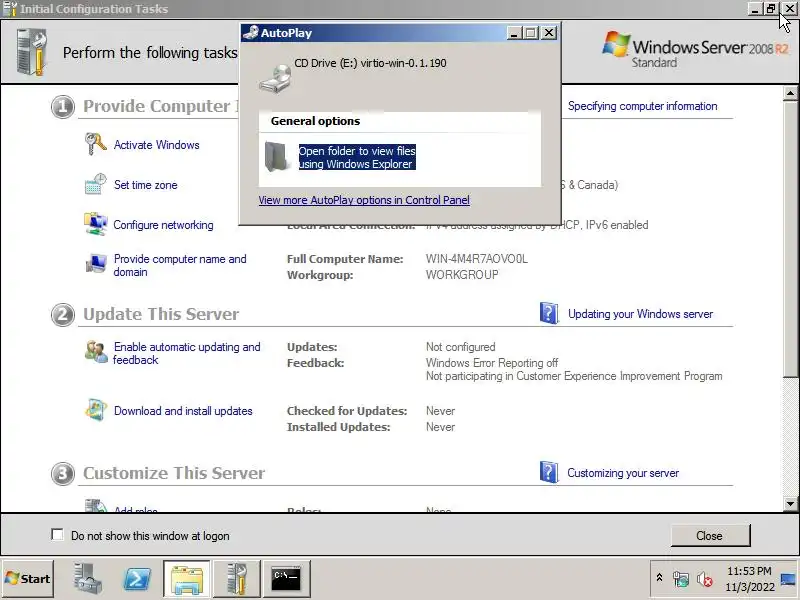Select Open folder to view files option

357,157
